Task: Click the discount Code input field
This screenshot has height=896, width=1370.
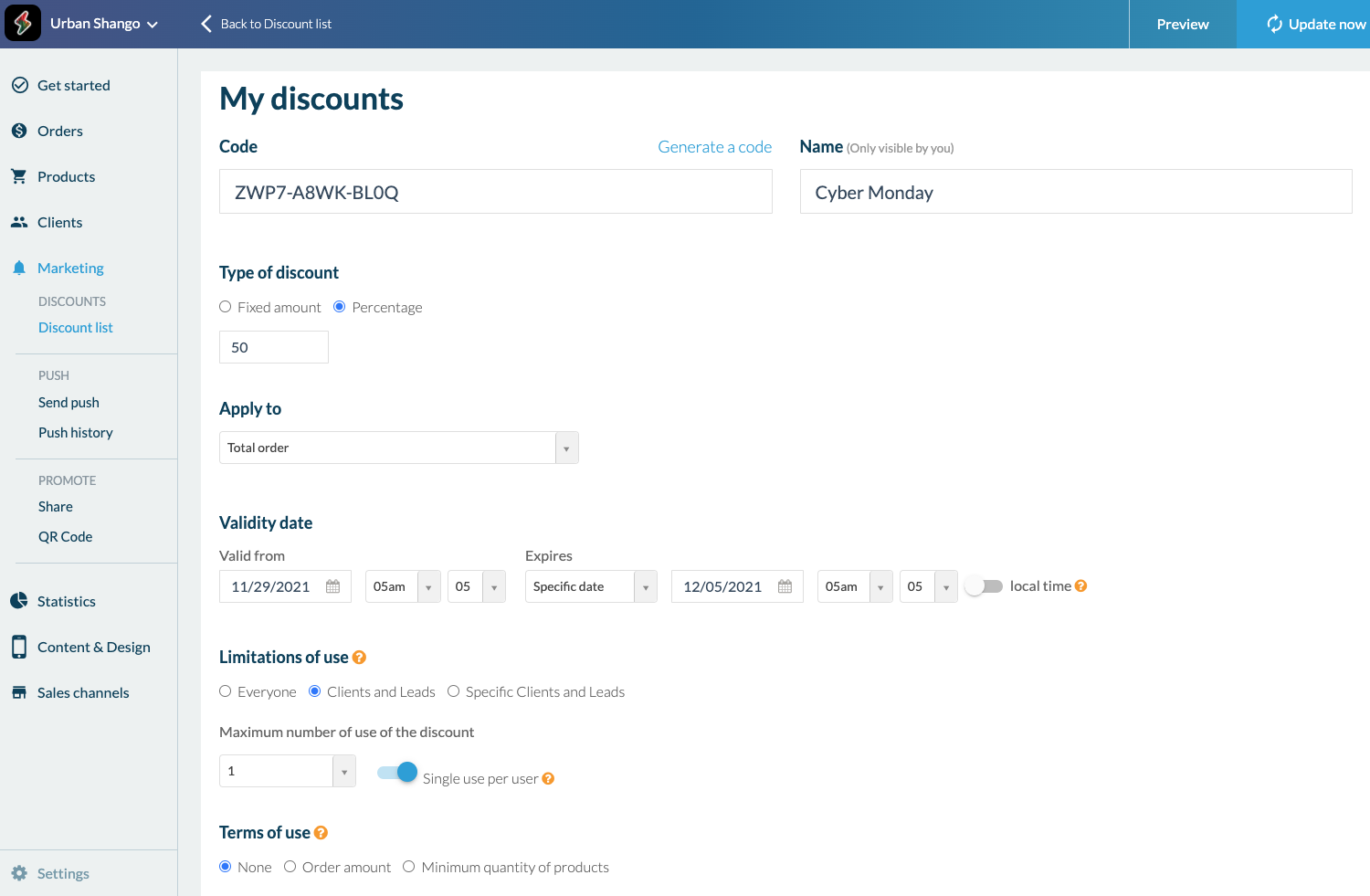Action: (495, 192)
